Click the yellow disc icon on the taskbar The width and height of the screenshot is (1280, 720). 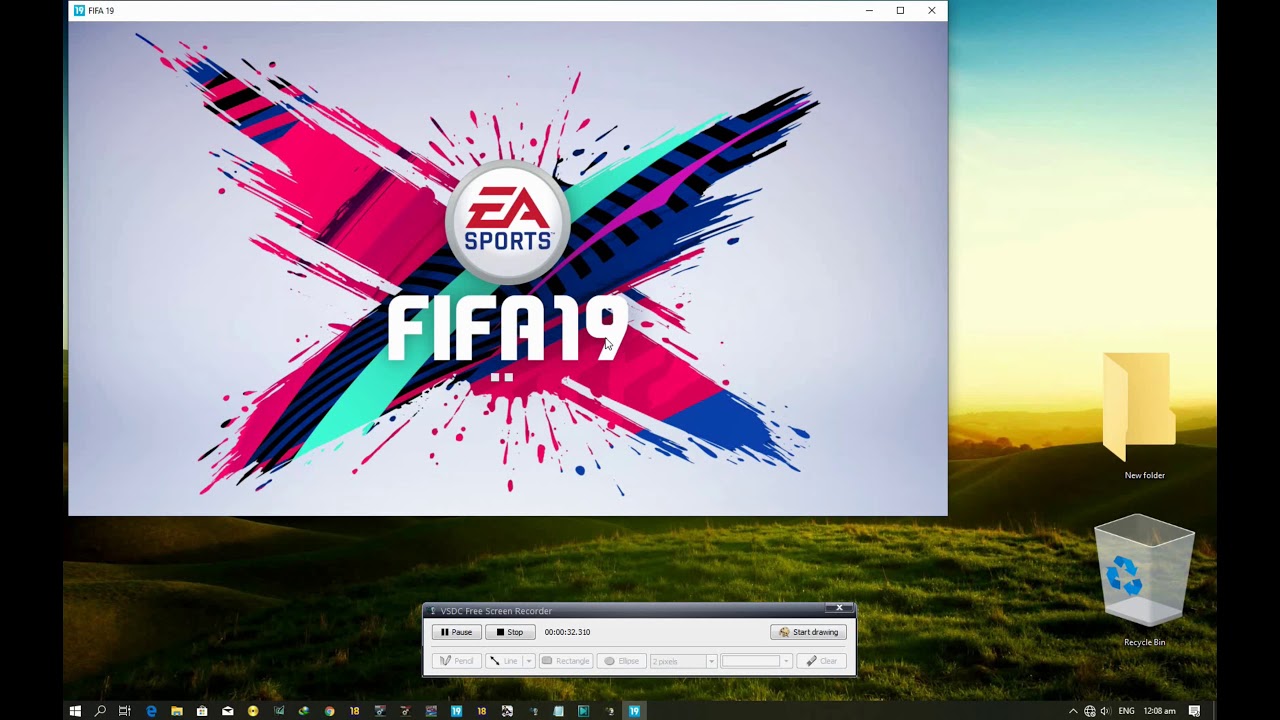pyautogui.click(x=253, y=711)
